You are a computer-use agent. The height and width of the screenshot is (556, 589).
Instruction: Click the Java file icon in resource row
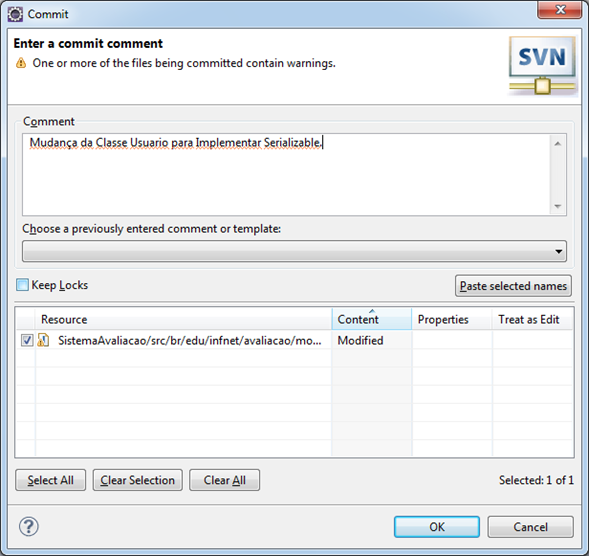point(44,340)
